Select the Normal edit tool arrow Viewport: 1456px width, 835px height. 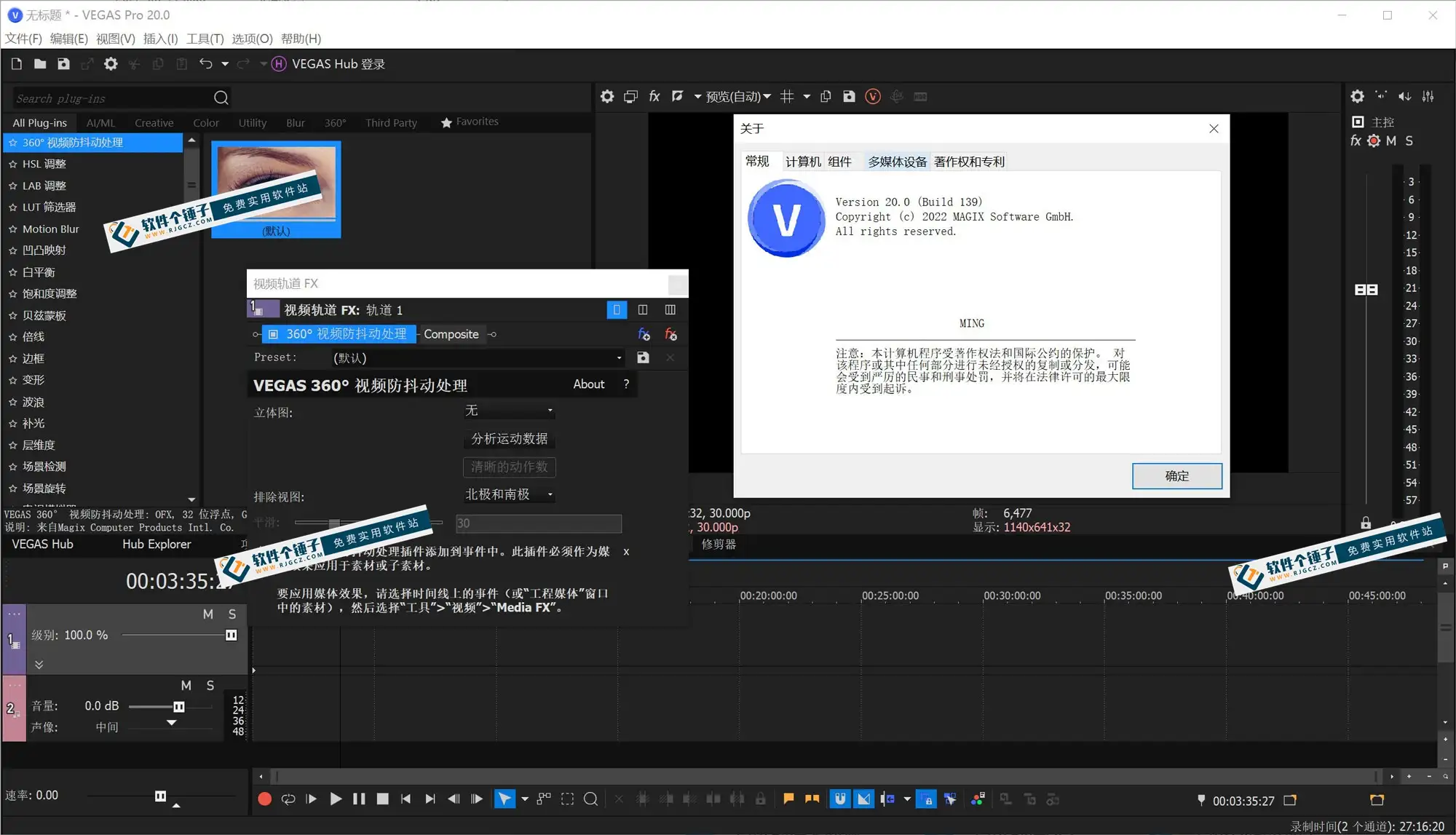point(504,799)
